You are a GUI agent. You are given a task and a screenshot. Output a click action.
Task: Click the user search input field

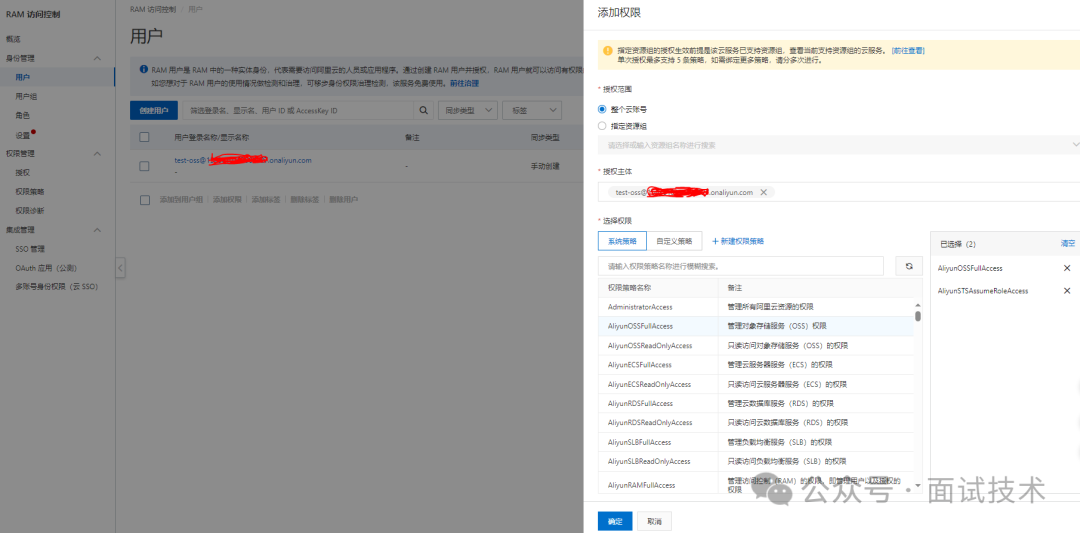tap(298, 110)
